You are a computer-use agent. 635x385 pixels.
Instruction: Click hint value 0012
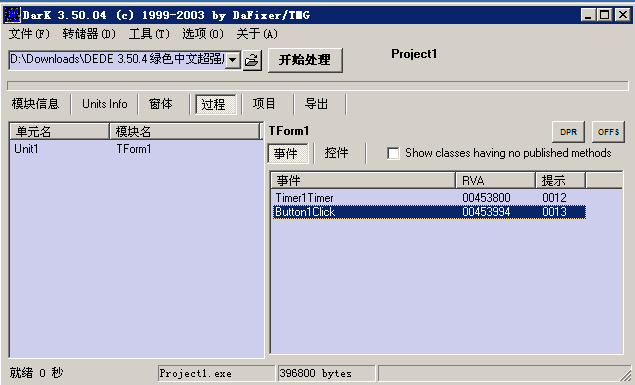[x=554, y=198]
